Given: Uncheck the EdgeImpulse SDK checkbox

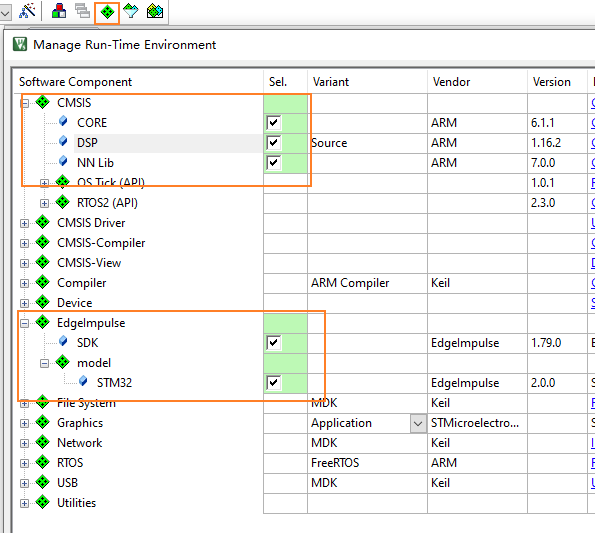Looking at the screenshot, I should click(x=274, y=343).
